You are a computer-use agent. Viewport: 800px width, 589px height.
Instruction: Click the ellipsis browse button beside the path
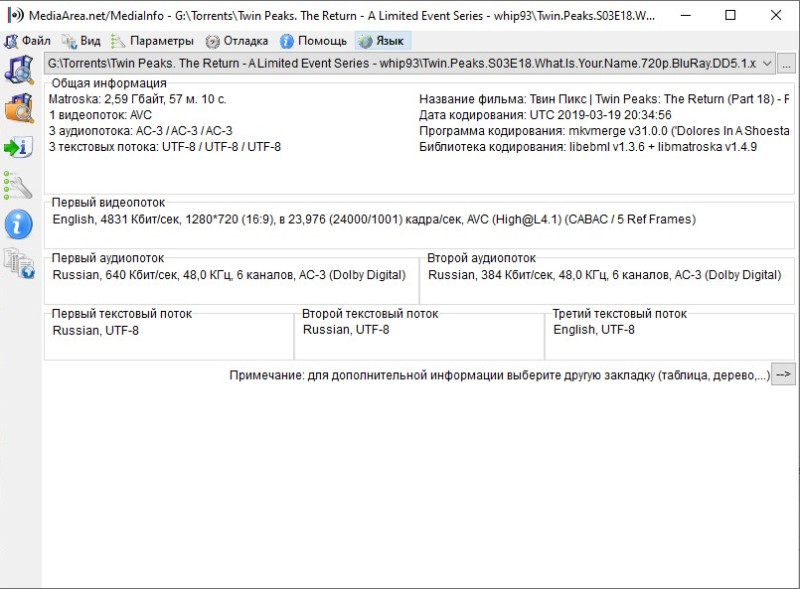(786, 64)
